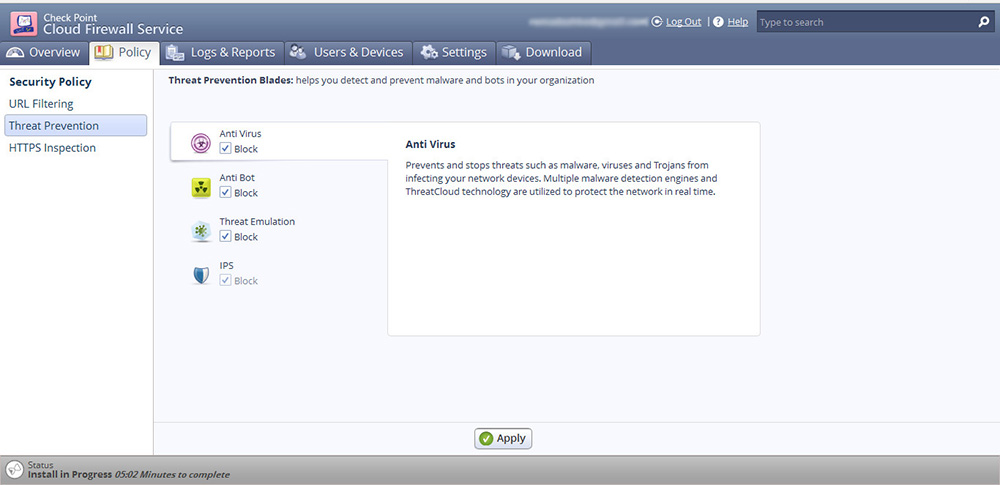Image resolution: width=1000 pixels, height=485 pixels.
Task: Open the Users & Devices tab
Action: (347, 53)
